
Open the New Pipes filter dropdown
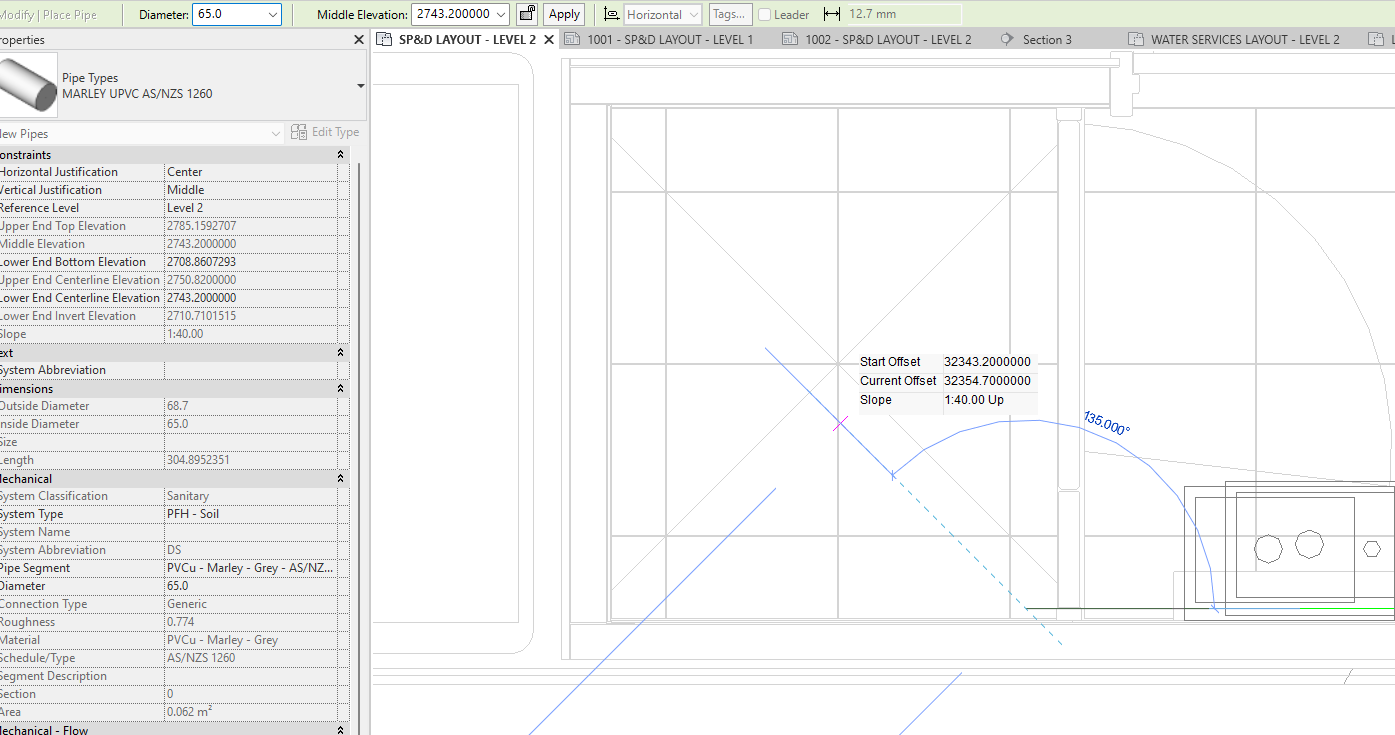tap(277, 133)
